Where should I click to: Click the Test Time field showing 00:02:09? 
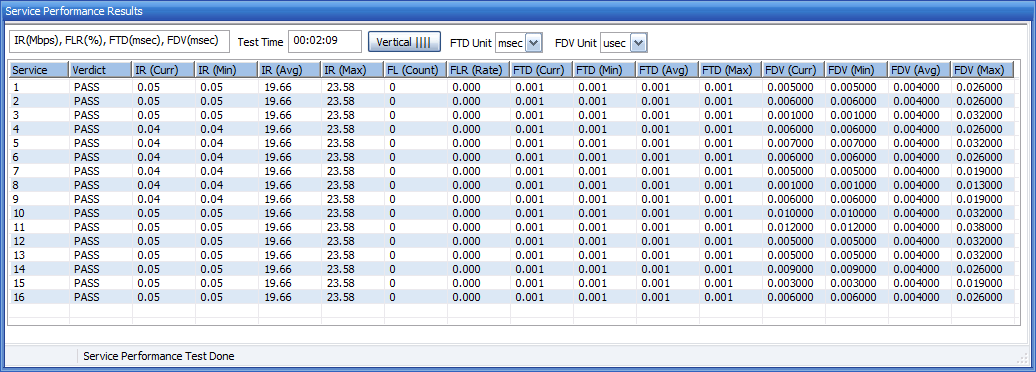point(325,41)
